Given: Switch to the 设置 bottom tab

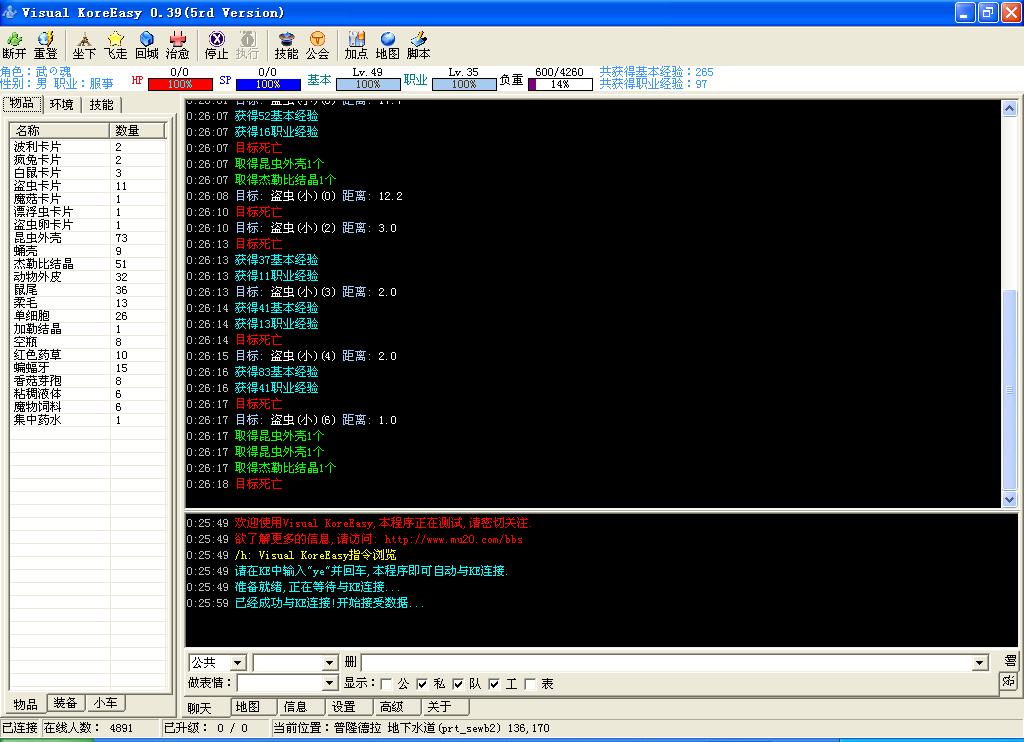Looking at the screenshot, I should [344, 707].
